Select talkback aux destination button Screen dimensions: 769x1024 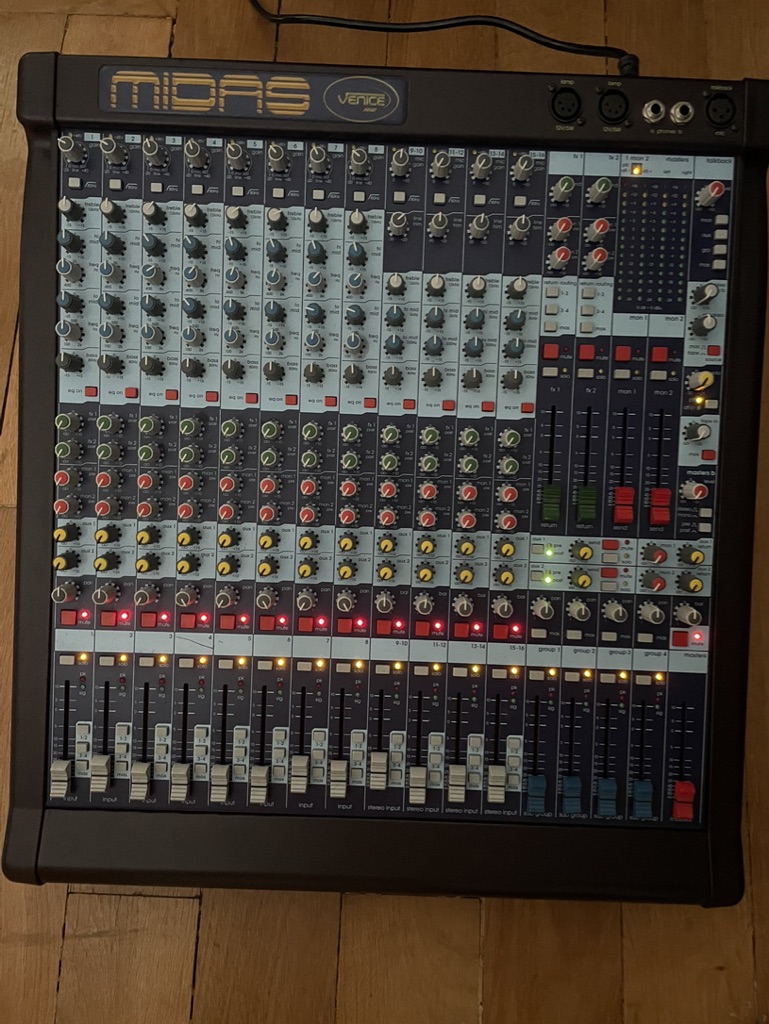[x=721, y=235]
